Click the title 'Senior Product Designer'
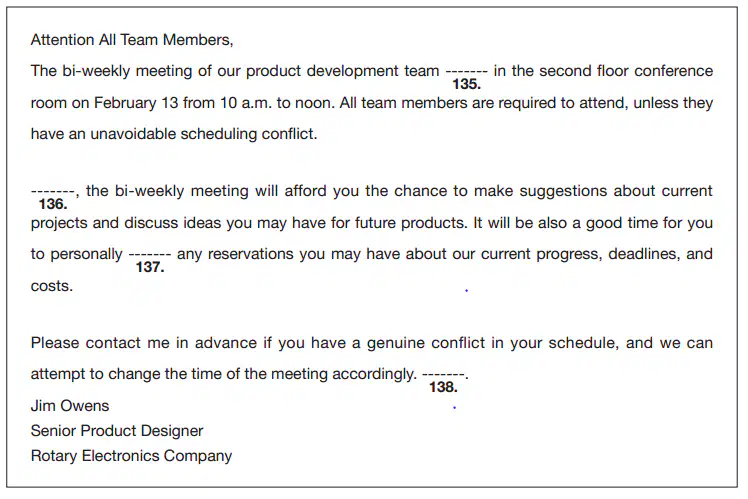 [x=117, y=431]
